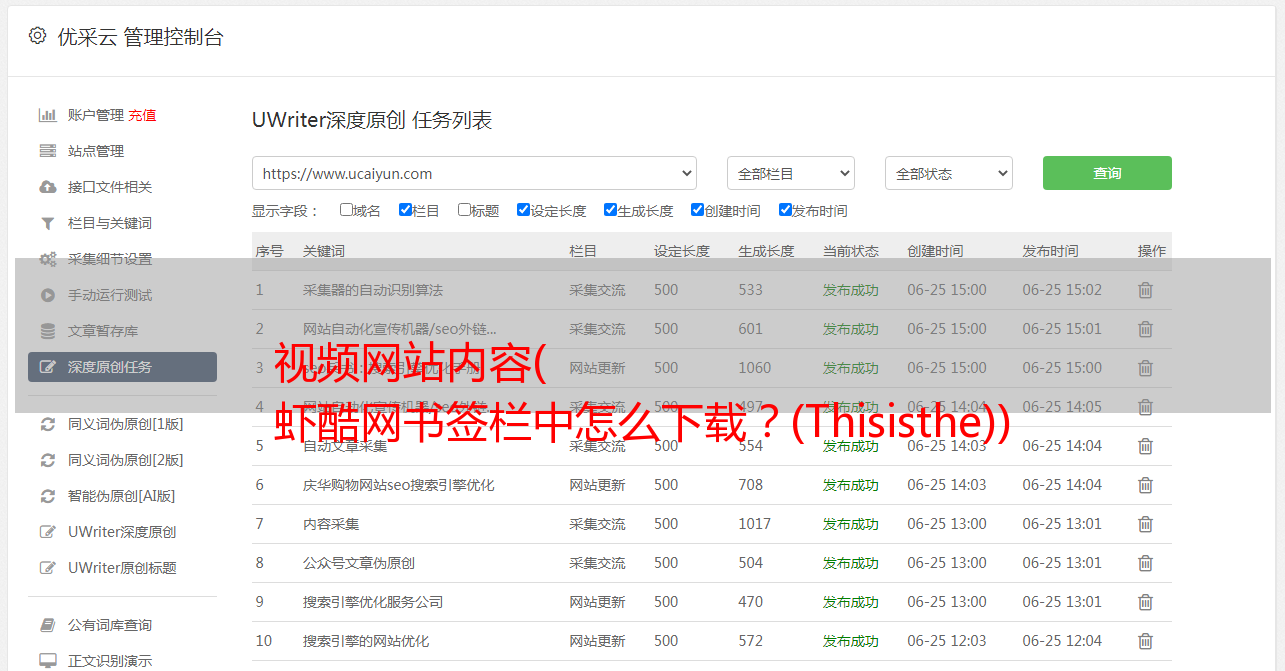Open UWriter原创标题 in the sidebar

click(122, 568)
